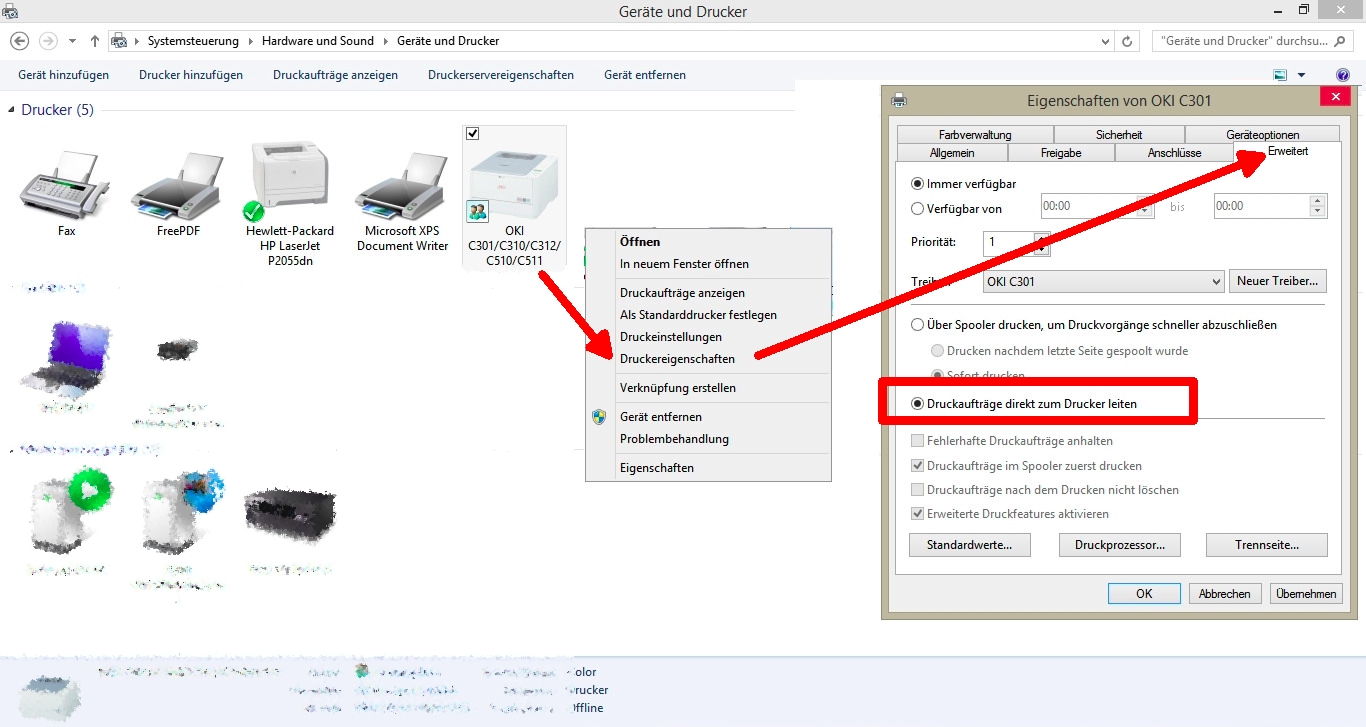Screen dimensions: 1366x727
Task: Click 'Hardware und Sound' in the breadcrumb
Action: point(318,41)
